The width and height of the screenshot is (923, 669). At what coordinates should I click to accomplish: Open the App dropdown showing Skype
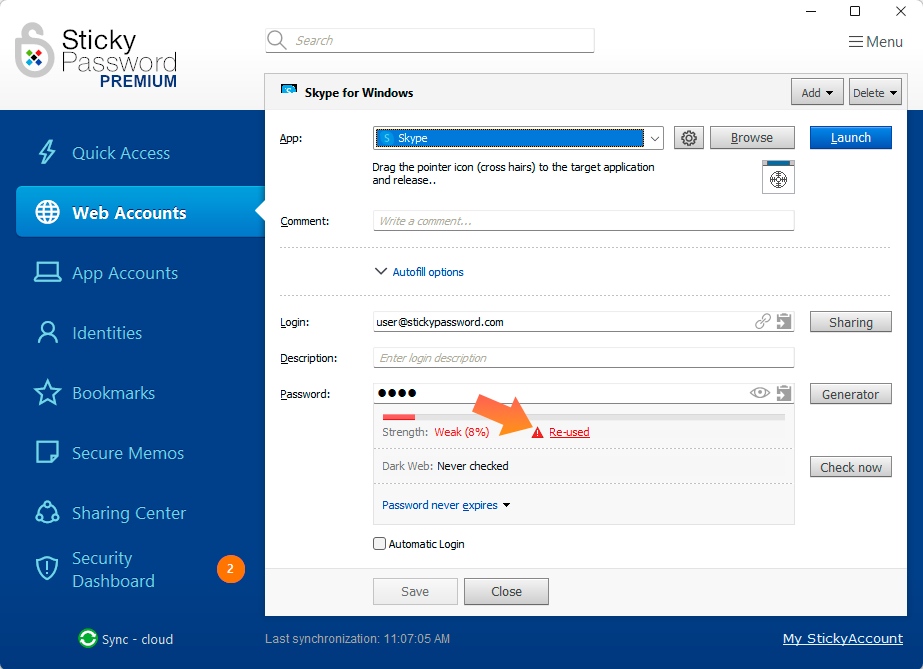coord(518,138)
